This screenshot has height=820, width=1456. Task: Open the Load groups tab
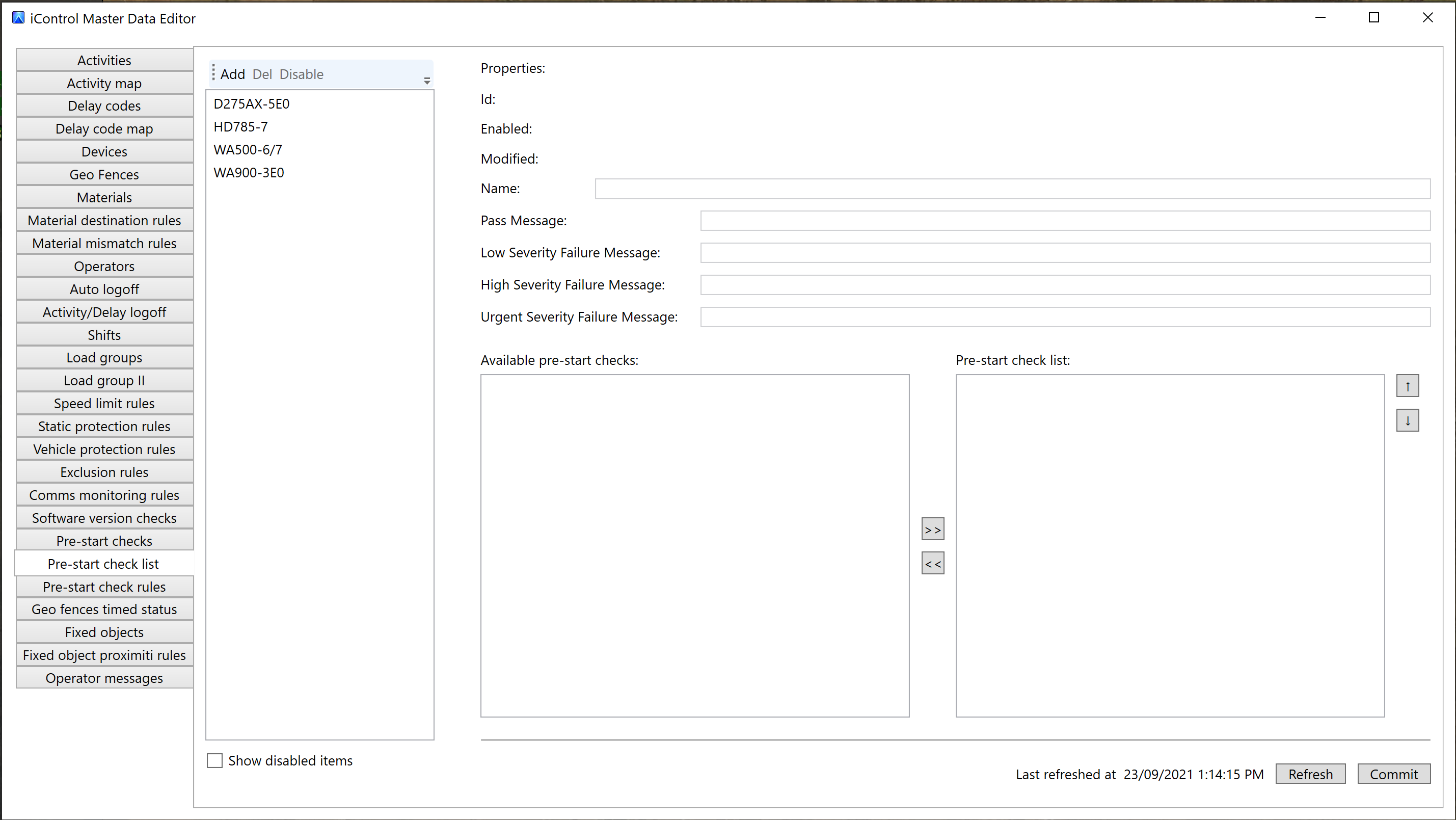pyautogui.click(x=104, y=357)
